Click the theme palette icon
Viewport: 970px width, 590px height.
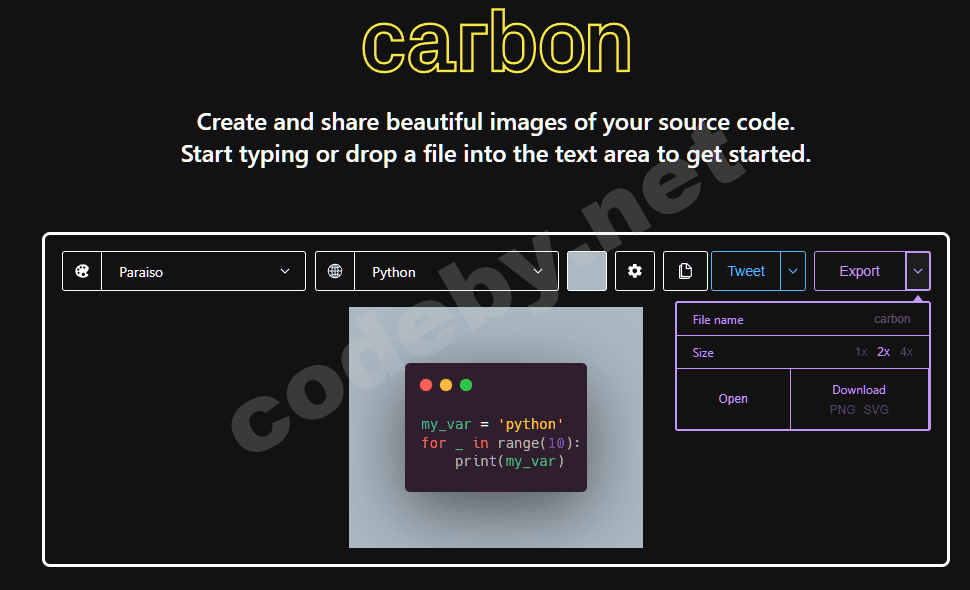(82, 271)
